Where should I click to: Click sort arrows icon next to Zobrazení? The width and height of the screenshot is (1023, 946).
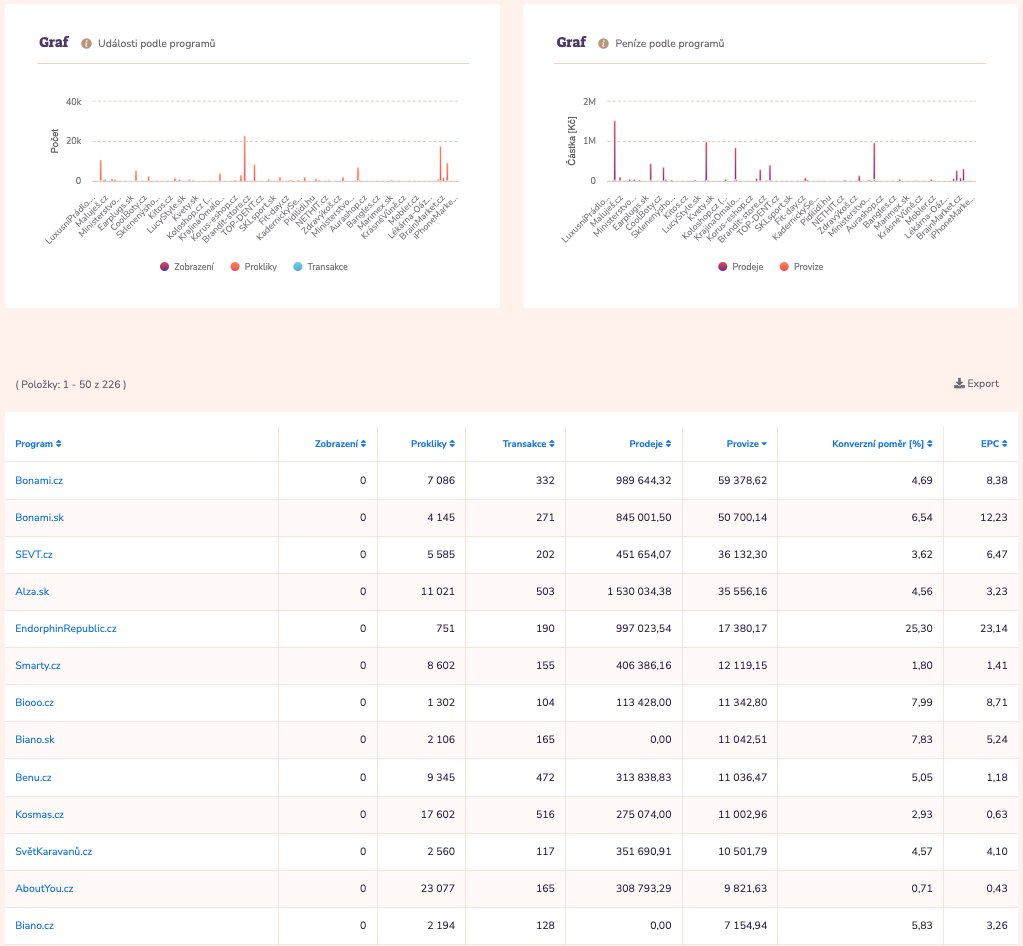coord(363,444)
